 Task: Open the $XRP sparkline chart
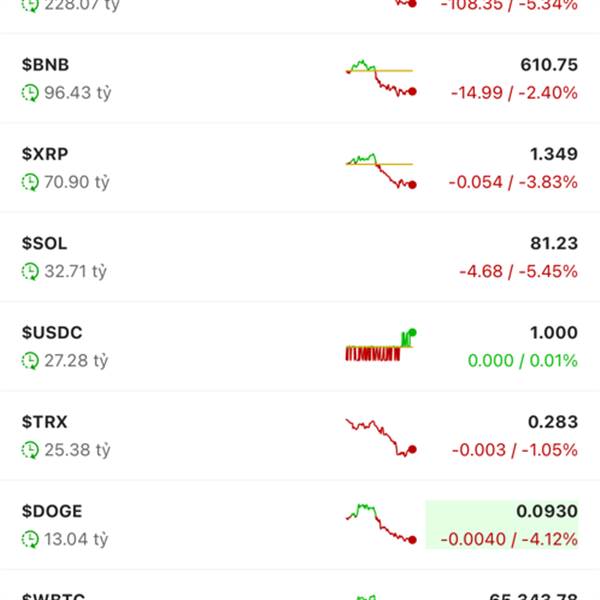tap(380, 169)
